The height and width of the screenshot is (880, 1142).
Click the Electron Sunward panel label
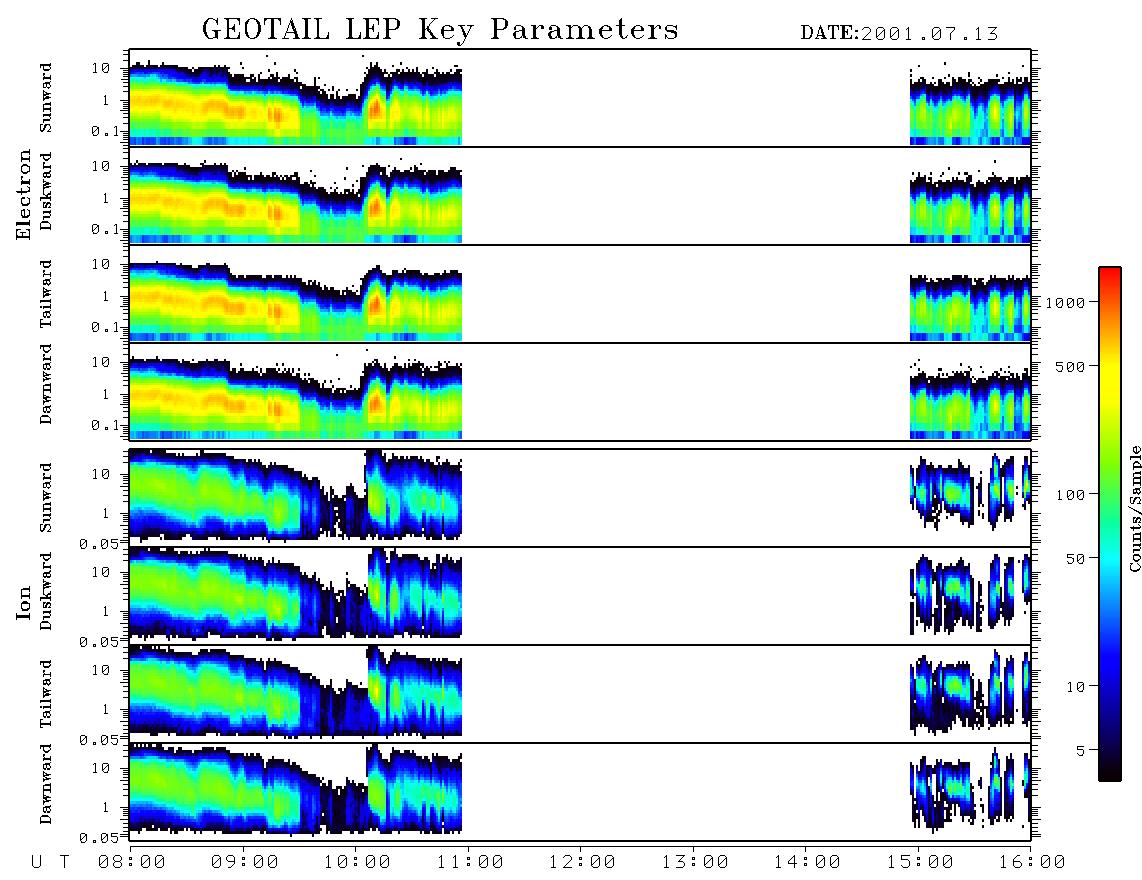(x=46, y=98)
